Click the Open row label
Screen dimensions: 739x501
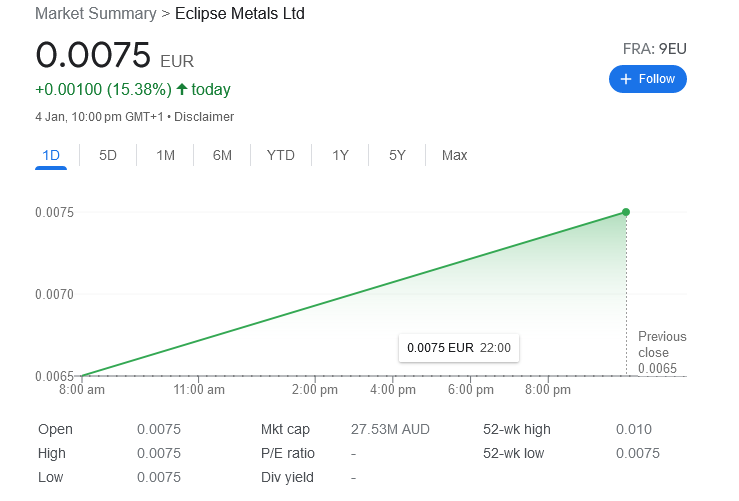coord(55,429)
